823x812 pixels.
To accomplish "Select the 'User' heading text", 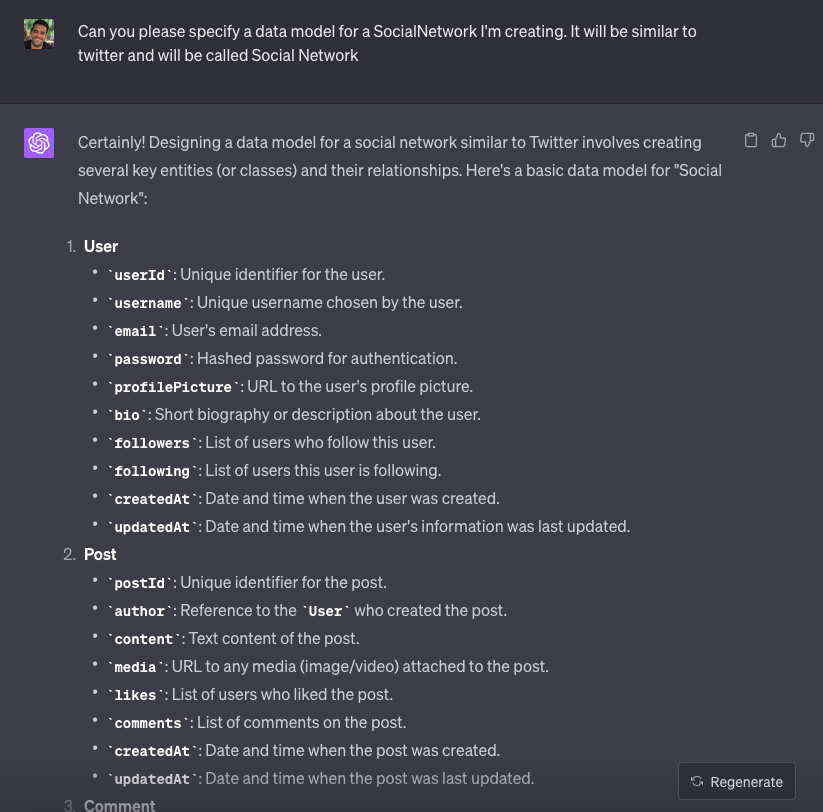I will click(101, 246).
